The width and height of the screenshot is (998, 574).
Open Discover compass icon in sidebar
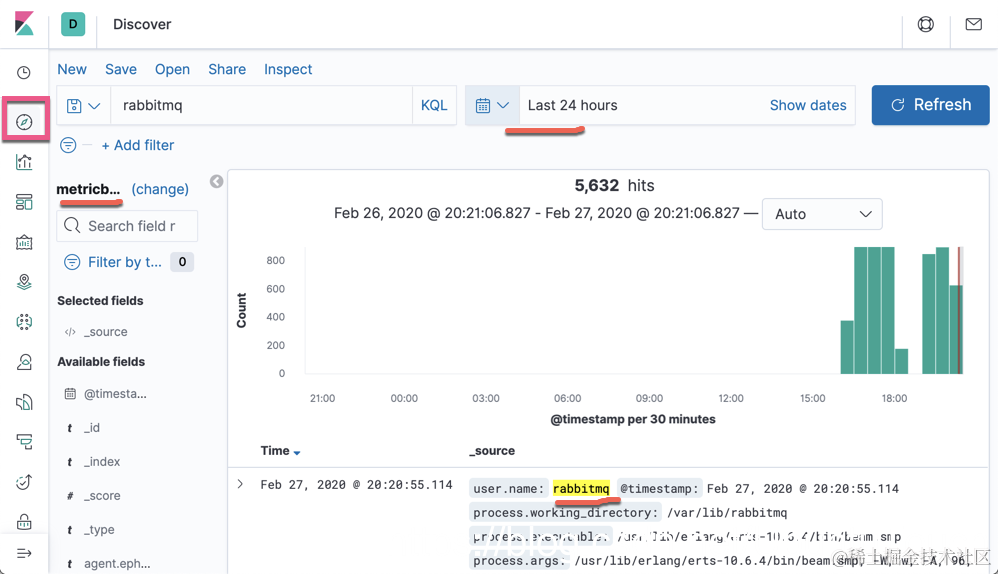click(x=24, y=122)
